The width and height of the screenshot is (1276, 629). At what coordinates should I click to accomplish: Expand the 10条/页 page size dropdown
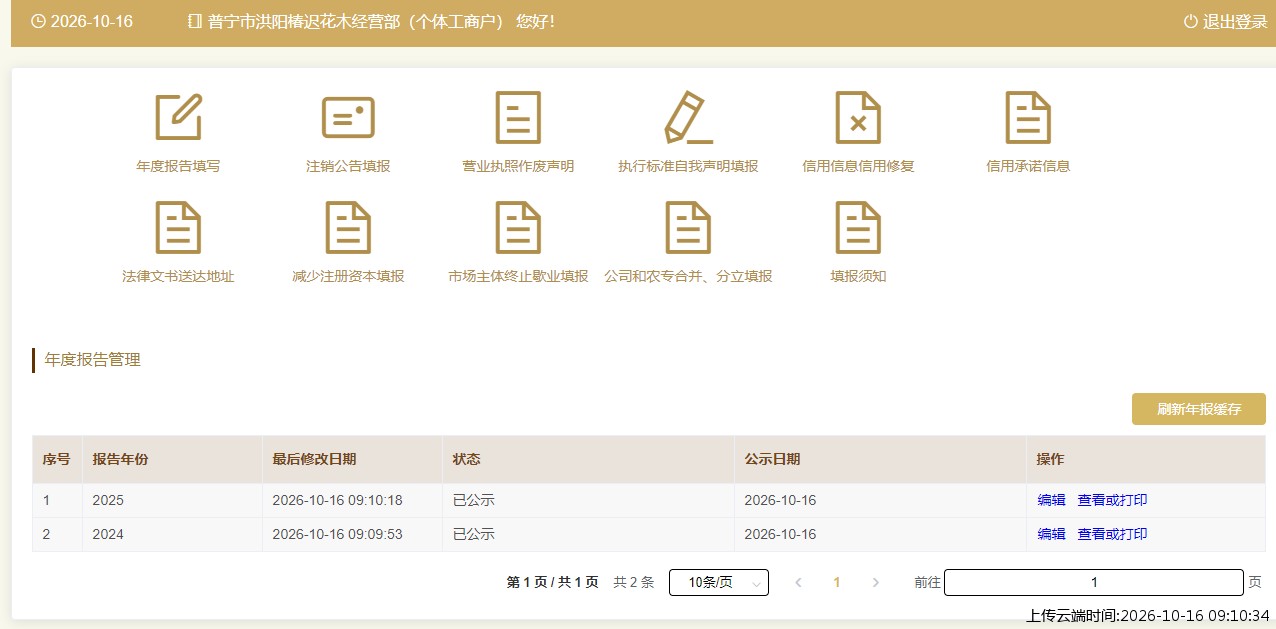click(x=718, y=582)
